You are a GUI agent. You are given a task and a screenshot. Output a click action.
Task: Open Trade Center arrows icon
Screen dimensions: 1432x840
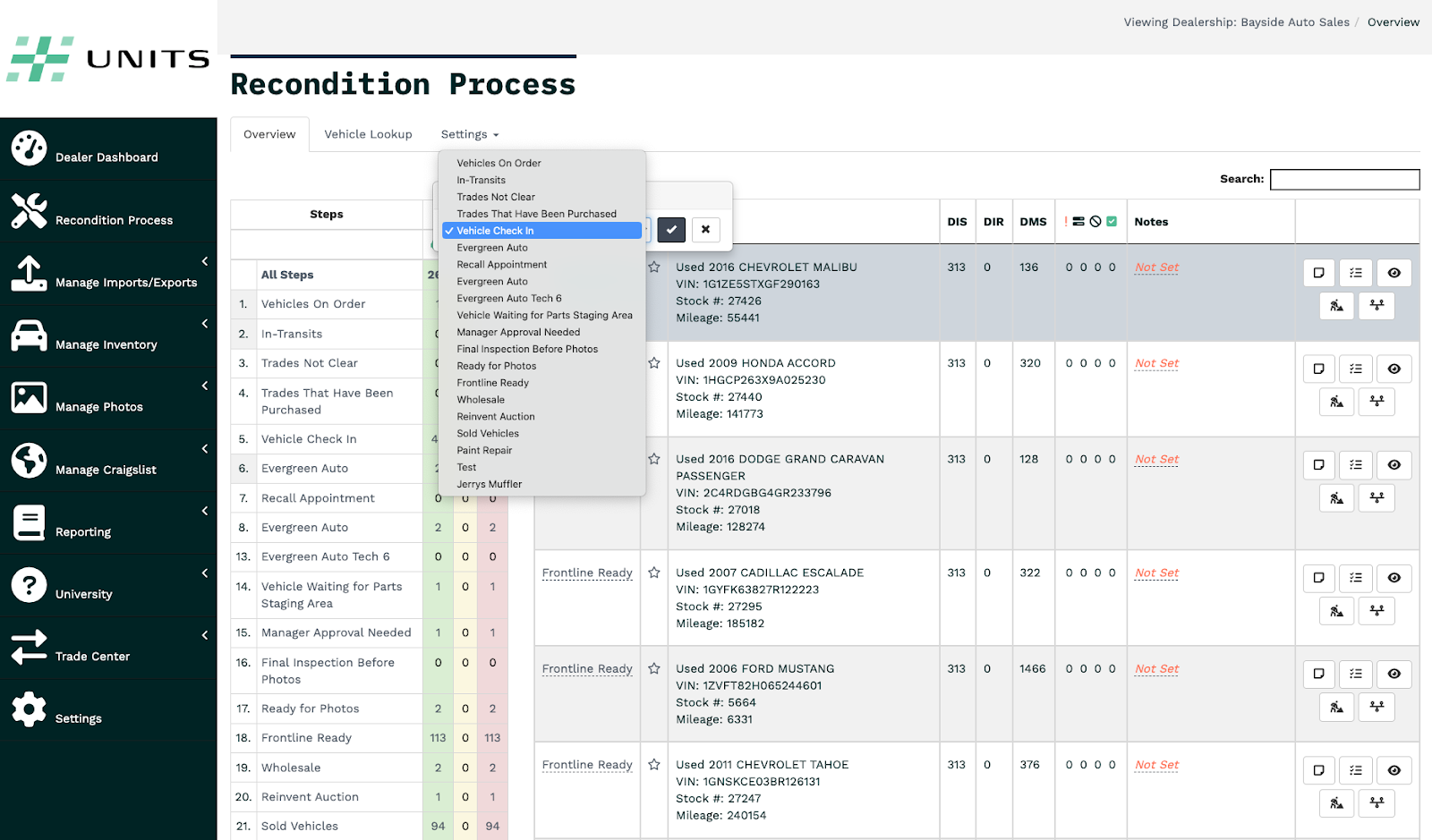(x=29, y=647)
